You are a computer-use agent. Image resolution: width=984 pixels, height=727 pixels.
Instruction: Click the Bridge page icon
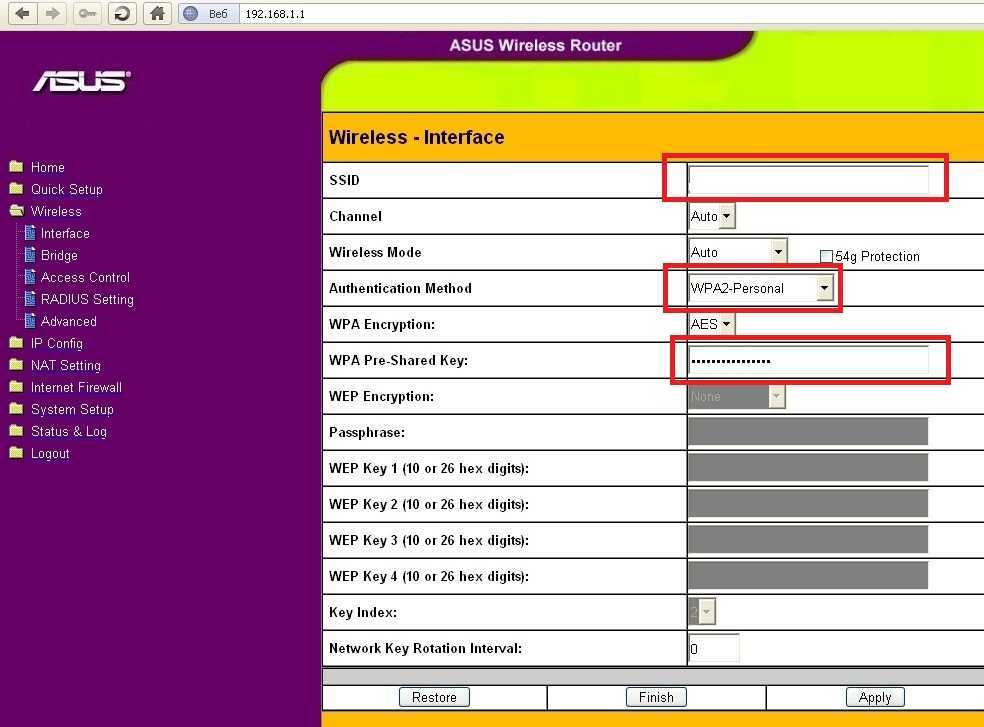29,255
